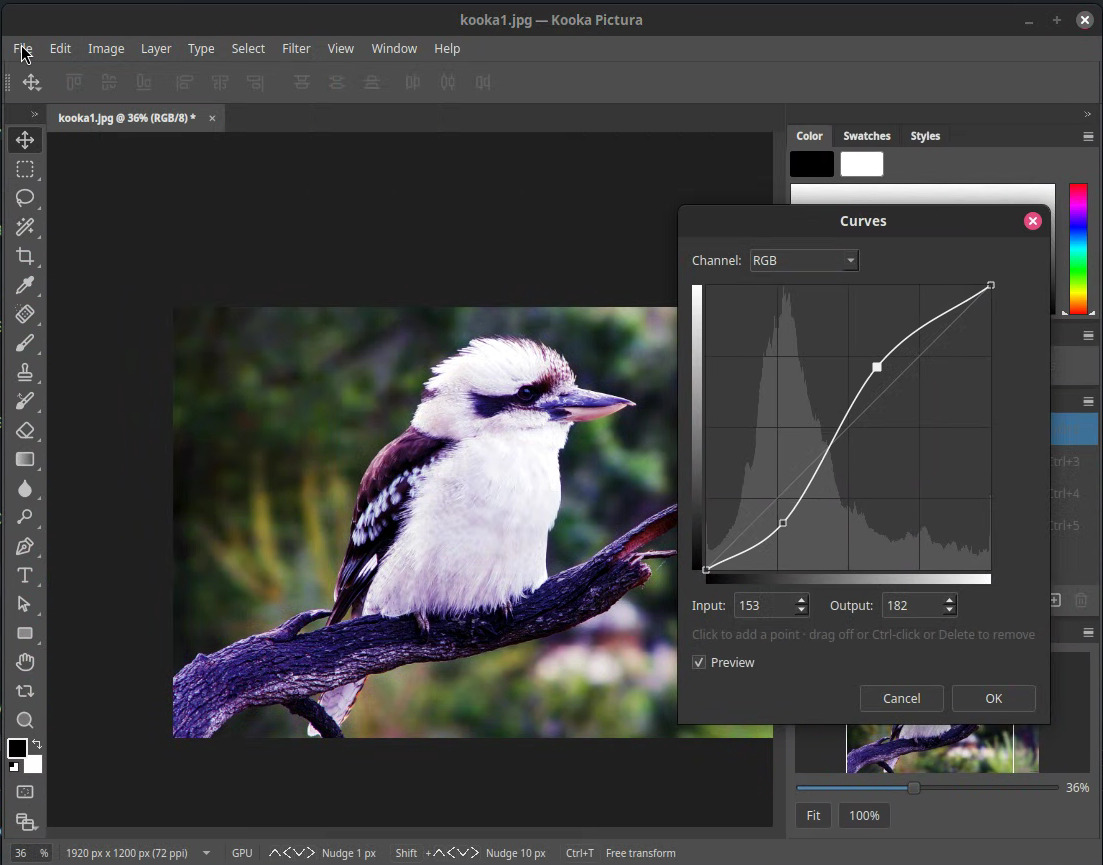The image size is (1103, 865).
Task: Click Cancel in Curves dialog
Action: [x=901, y=698]
